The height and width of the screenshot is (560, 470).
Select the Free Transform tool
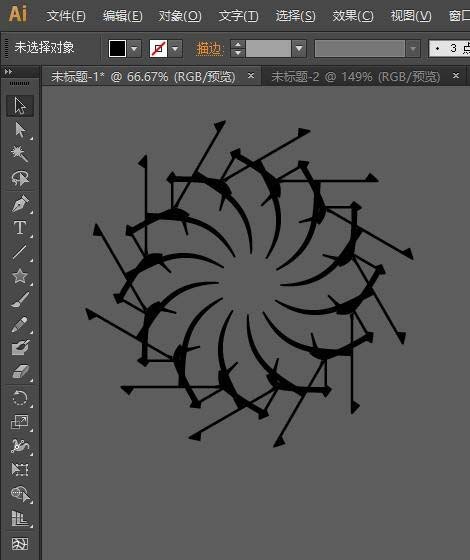20,470
